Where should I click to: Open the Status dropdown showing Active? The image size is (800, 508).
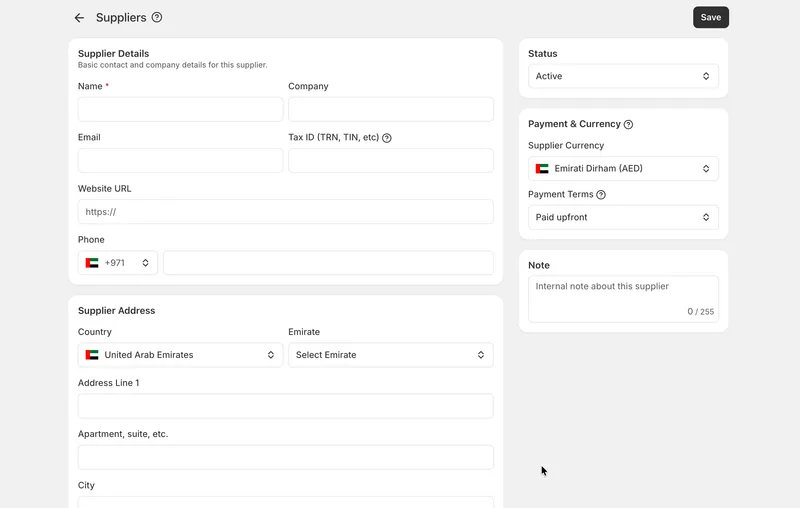[x=623, y=76]
